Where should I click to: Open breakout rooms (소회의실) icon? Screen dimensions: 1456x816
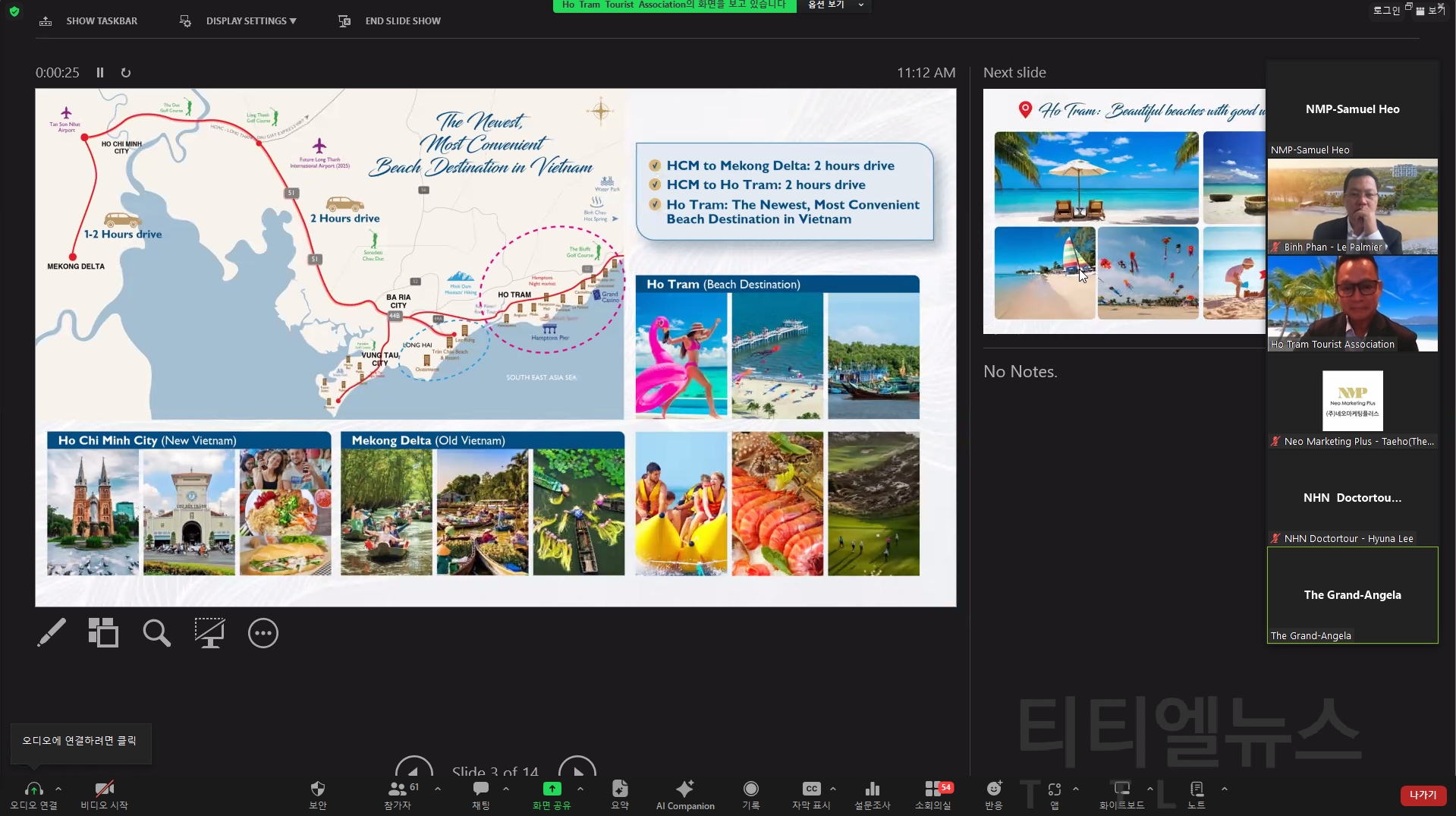[x=933, y=789]
